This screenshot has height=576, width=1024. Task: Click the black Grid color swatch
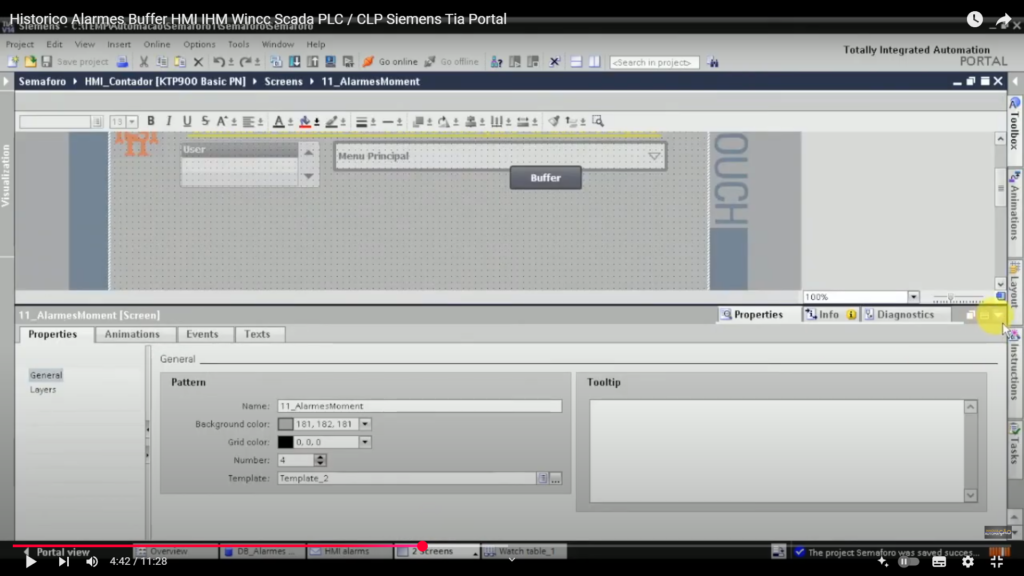285,442
